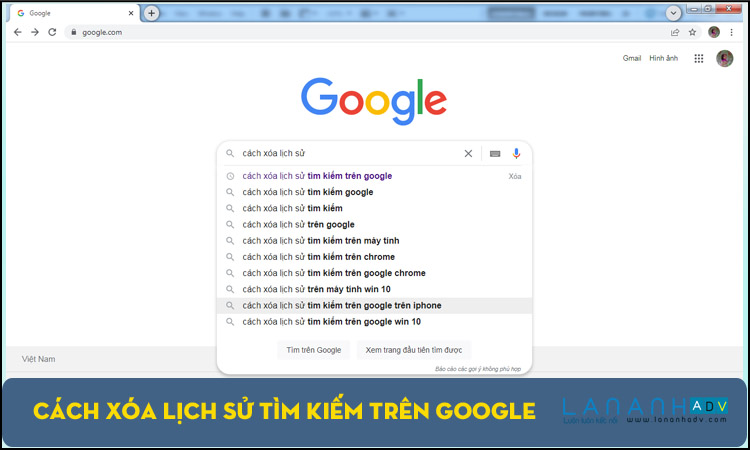Viewport: 750px width, 450px height.
Task: Open Google account avatar on page
Action: click(x=724, y=58)
